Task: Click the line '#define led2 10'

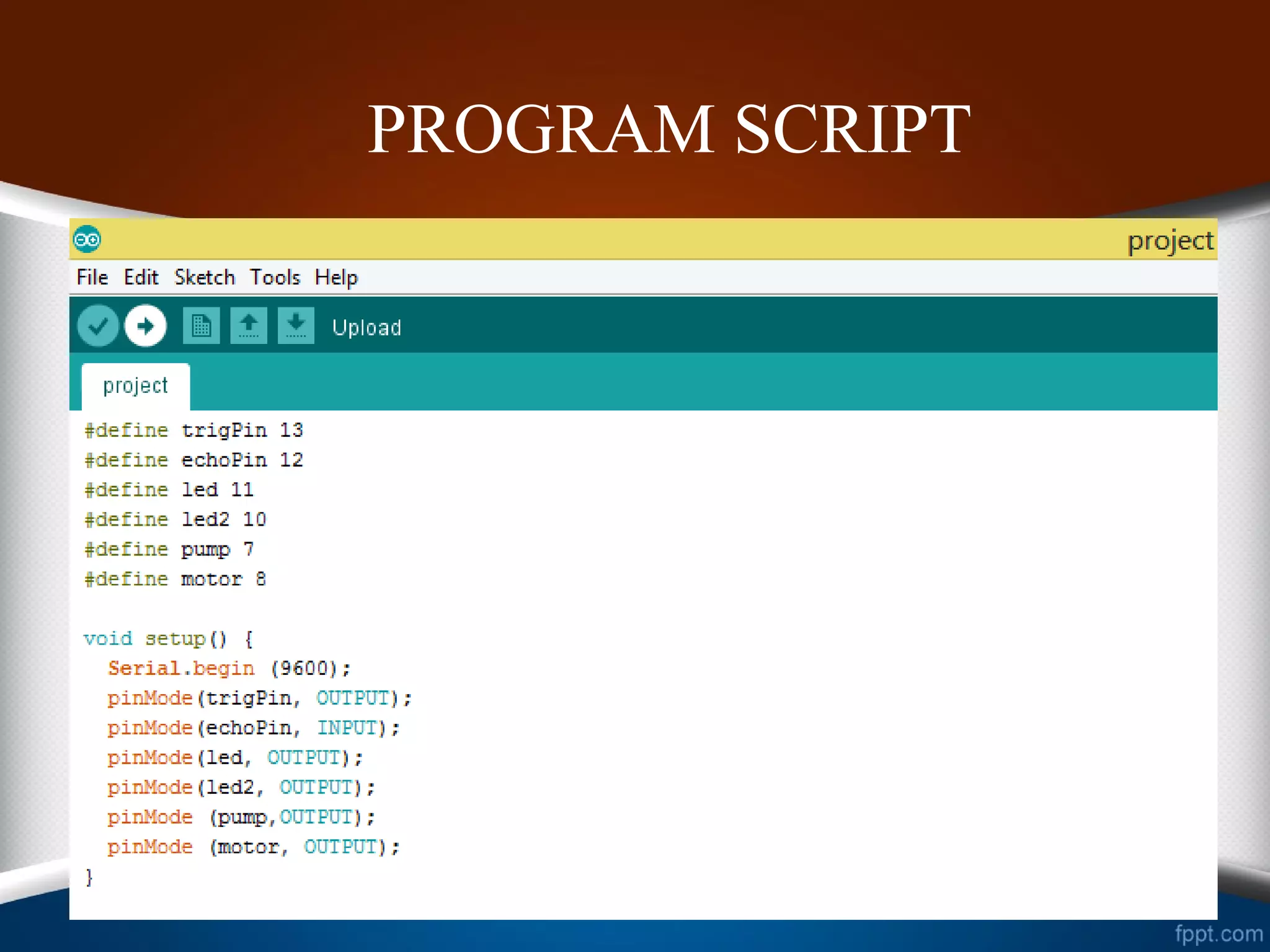Action: [x=175, y=519]
